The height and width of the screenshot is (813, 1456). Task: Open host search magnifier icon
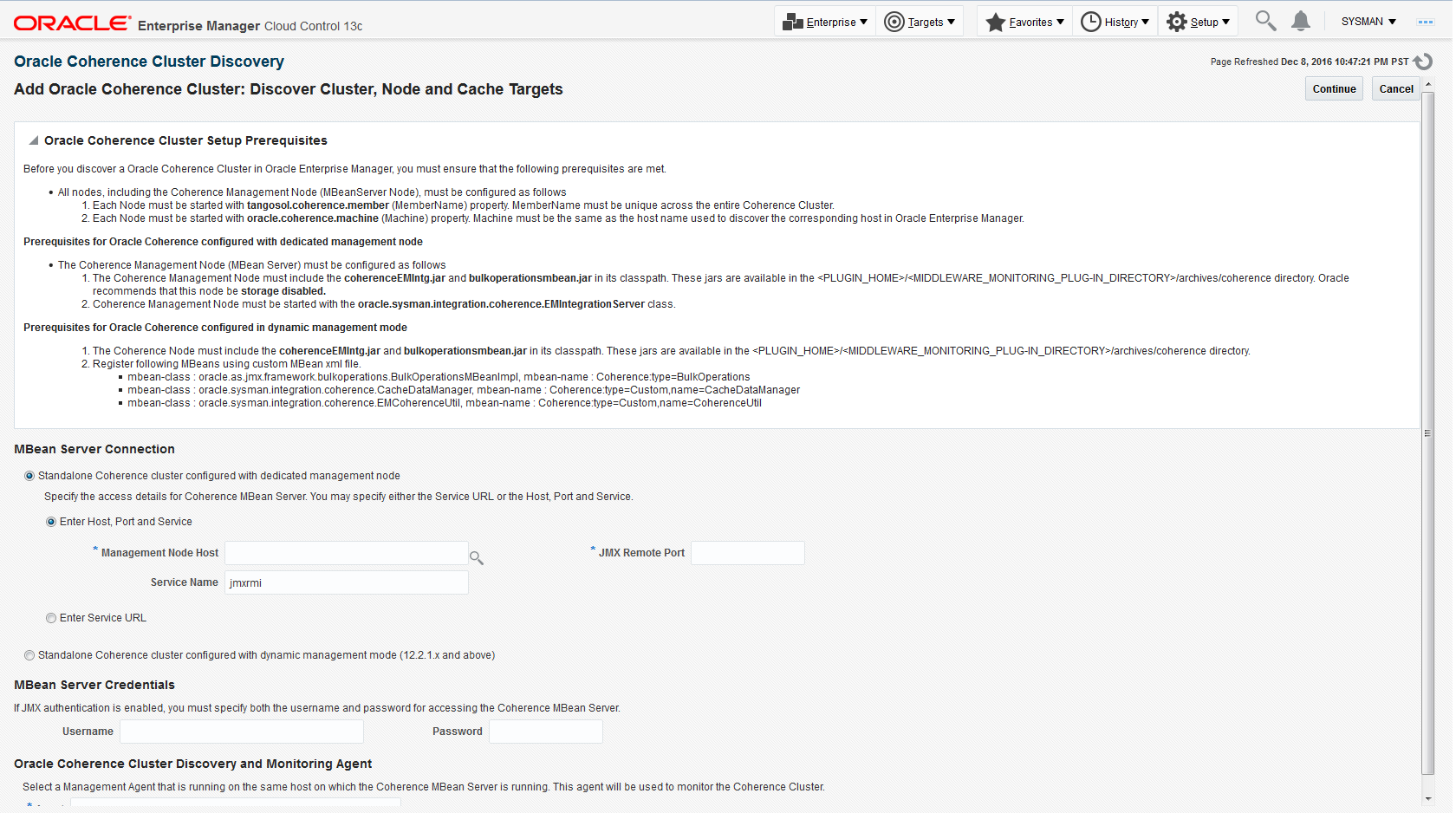476,557
